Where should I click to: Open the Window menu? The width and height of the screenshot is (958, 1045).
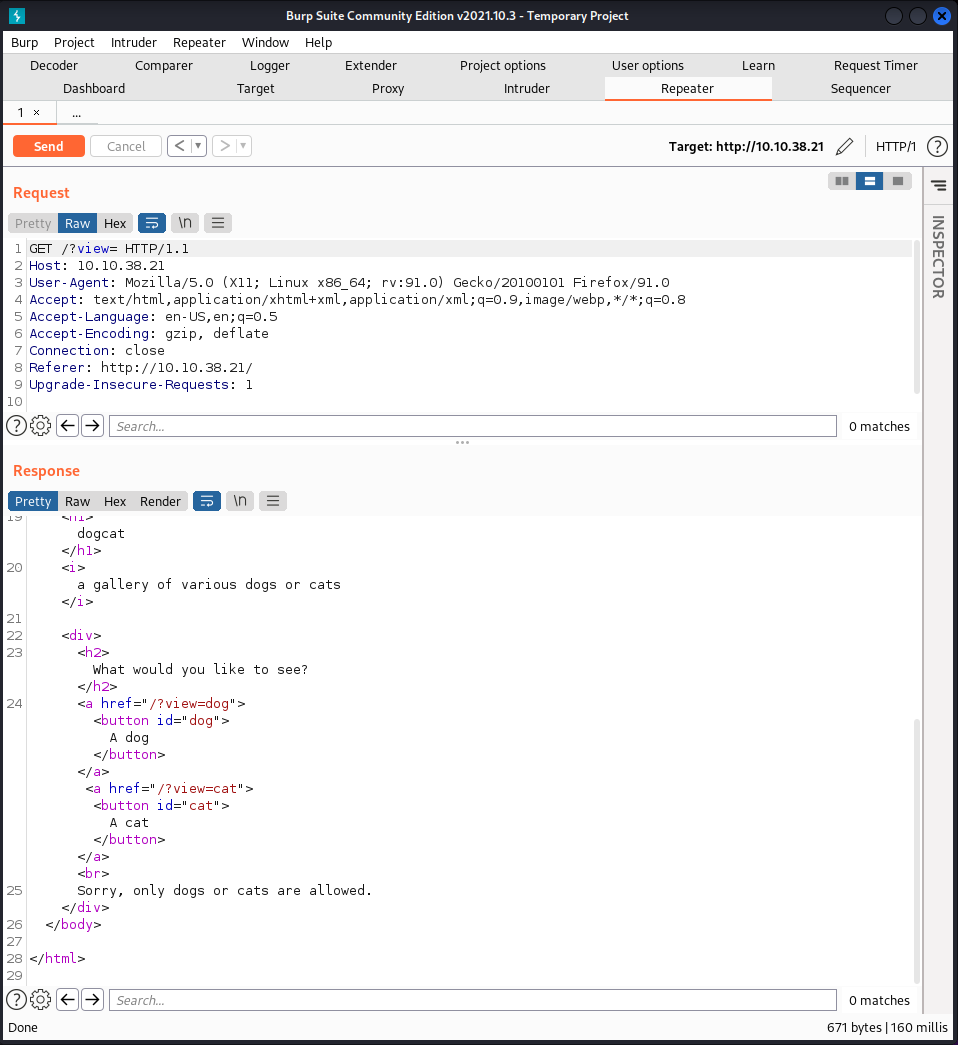265,42
